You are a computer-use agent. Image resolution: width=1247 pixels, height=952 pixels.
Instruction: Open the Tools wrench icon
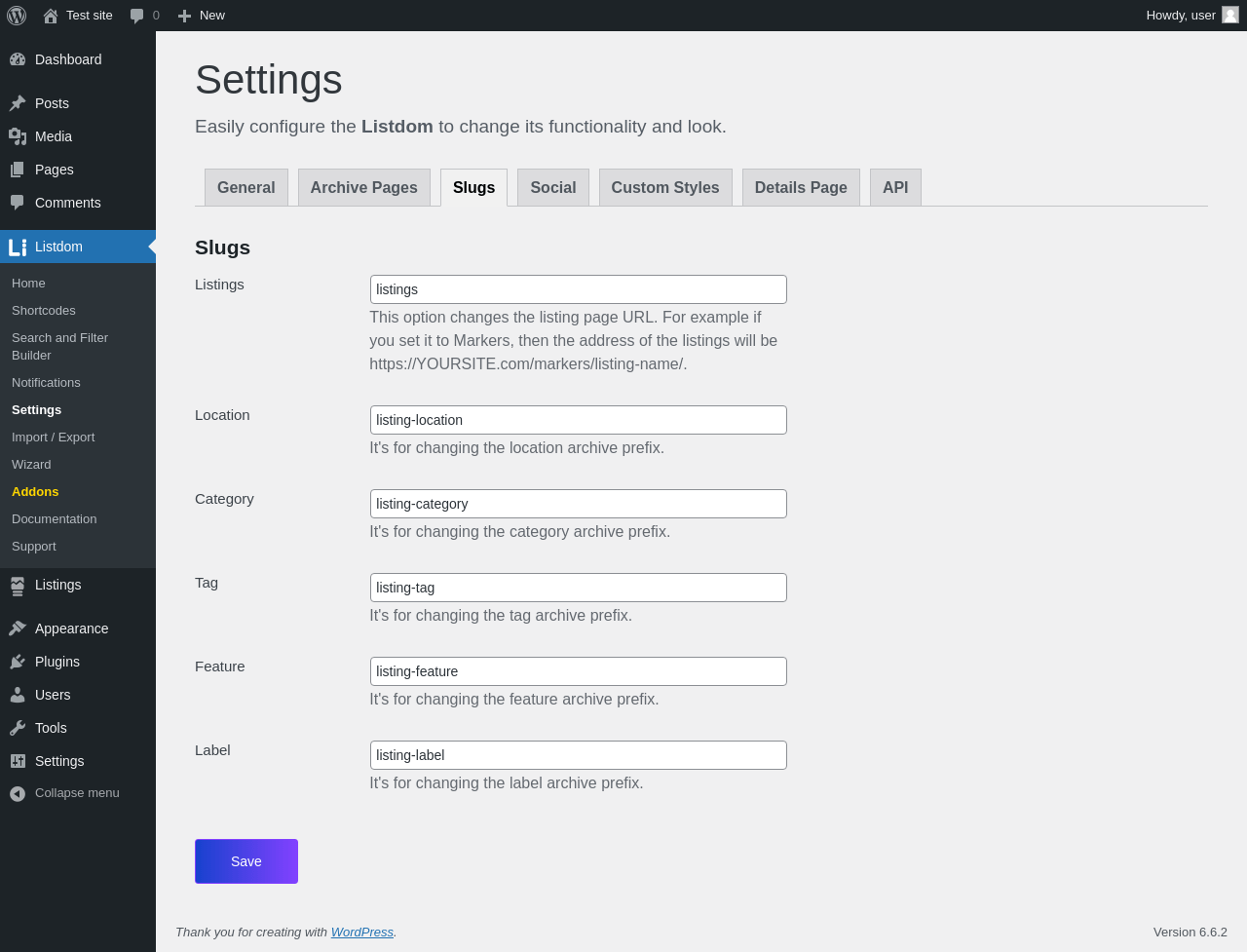(18, 728)
